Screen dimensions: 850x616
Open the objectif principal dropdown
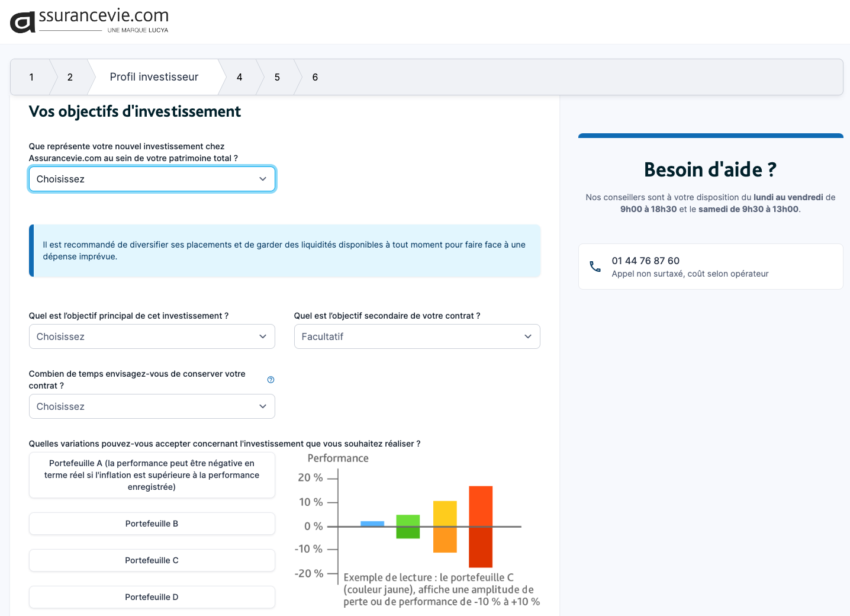tap(152, 337)
